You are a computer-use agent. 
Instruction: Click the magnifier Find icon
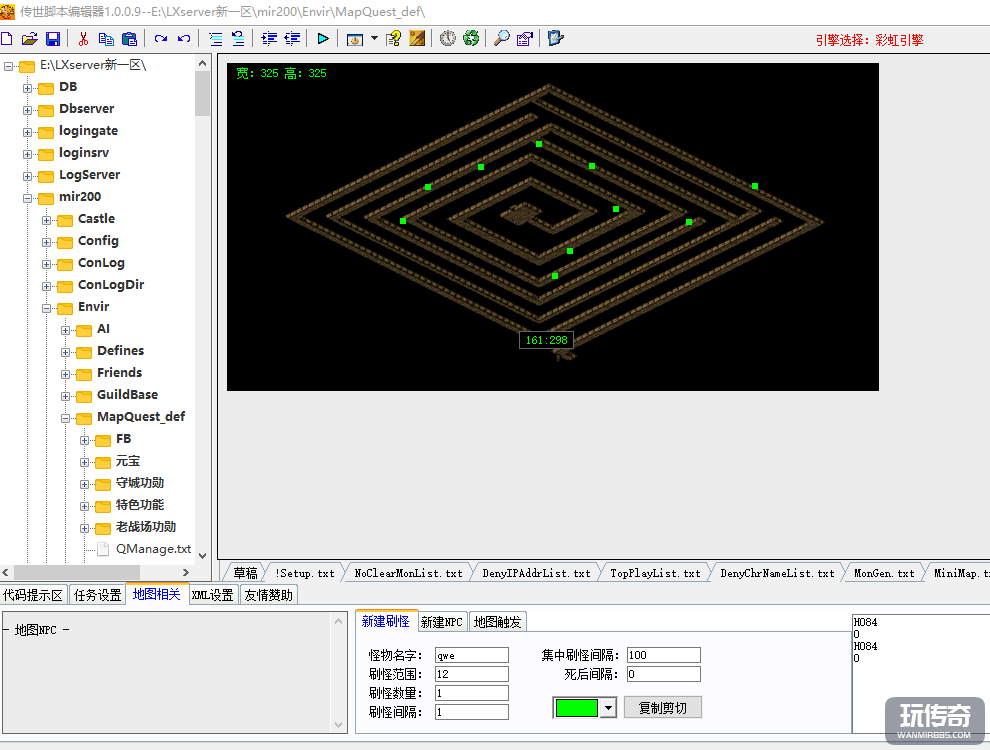point(501,39)
